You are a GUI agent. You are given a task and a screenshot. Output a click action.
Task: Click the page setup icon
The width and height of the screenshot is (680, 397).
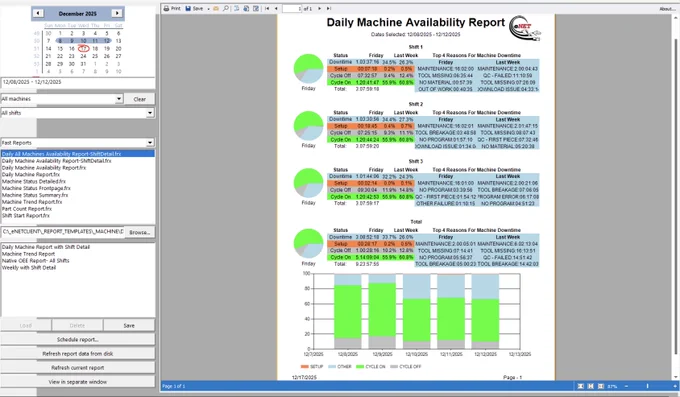point(246,8)
